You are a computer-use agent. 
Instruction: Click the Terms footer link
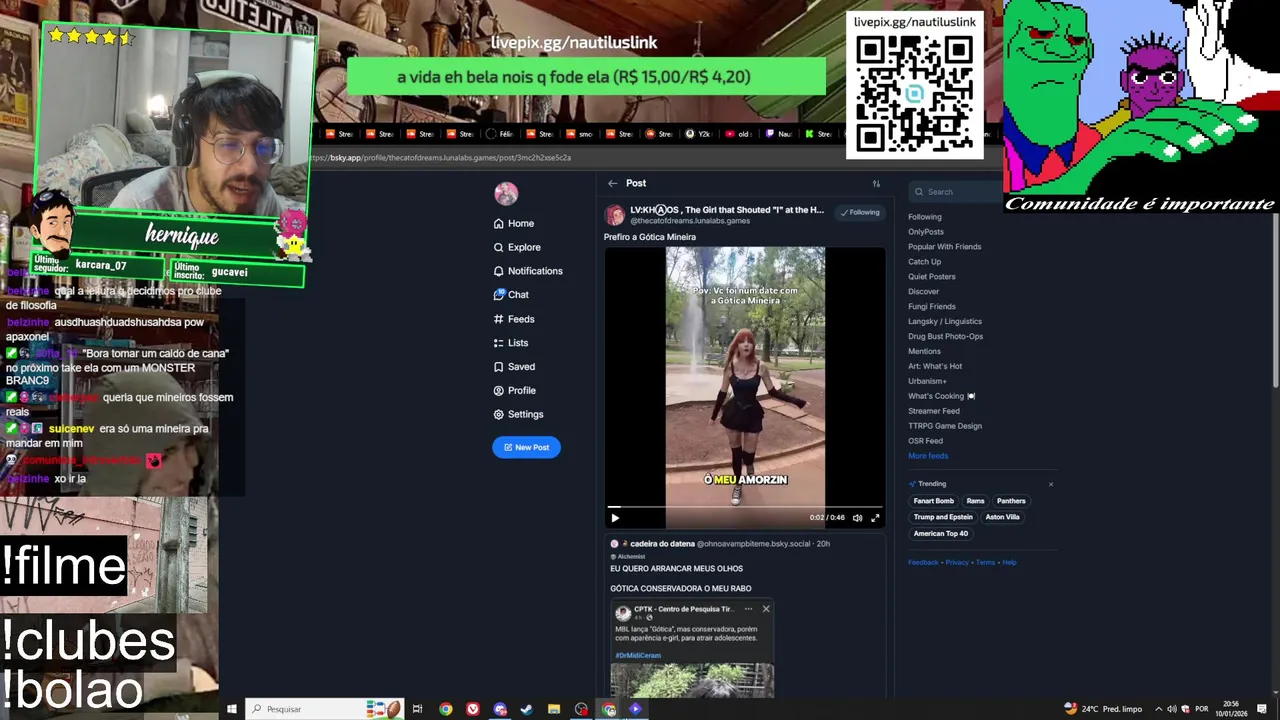pos(985,562)
